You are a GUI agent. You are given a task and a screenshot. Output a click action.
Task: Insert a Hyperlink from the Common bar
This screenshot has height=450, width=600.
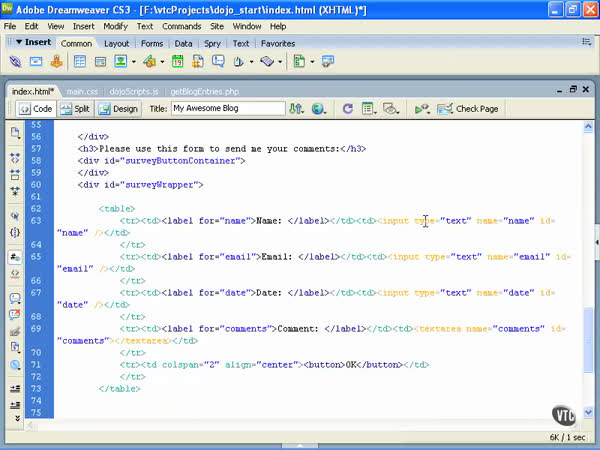coord(15,62)
